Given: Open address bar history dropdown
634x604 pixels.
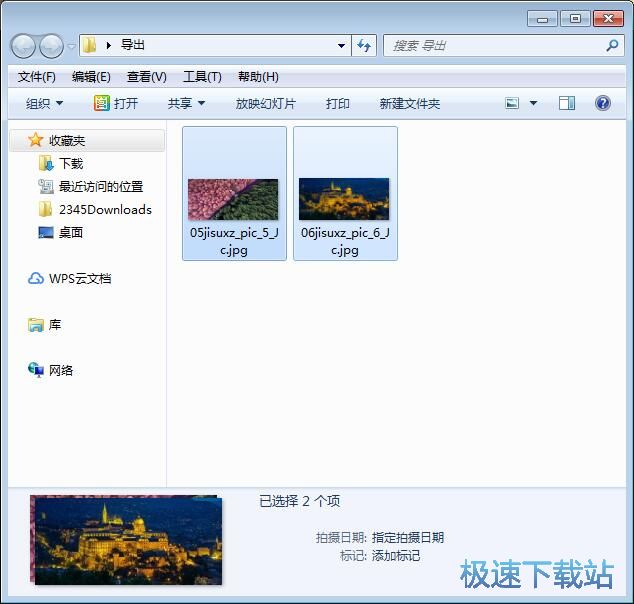Looking at the screenshot, I should 341,46.
